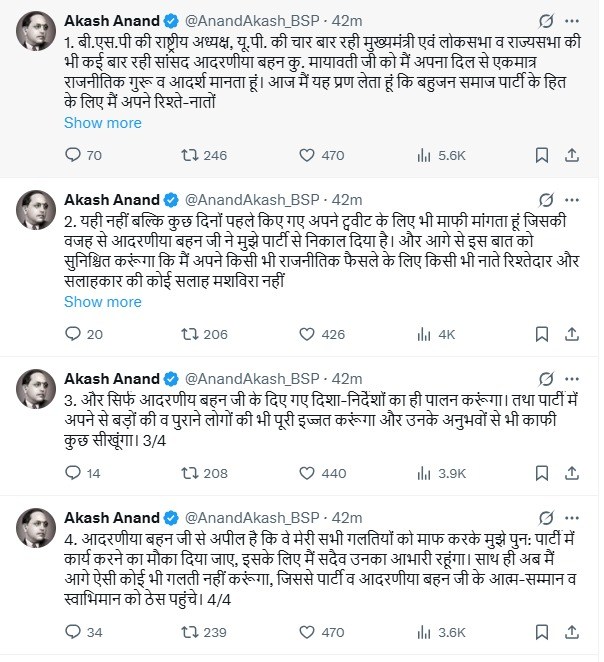Image resolution: width=604 pixels, height=662 pixels.
Task: Open Grok icon on the fourth tweet
Action: click(x=546, y=518)
